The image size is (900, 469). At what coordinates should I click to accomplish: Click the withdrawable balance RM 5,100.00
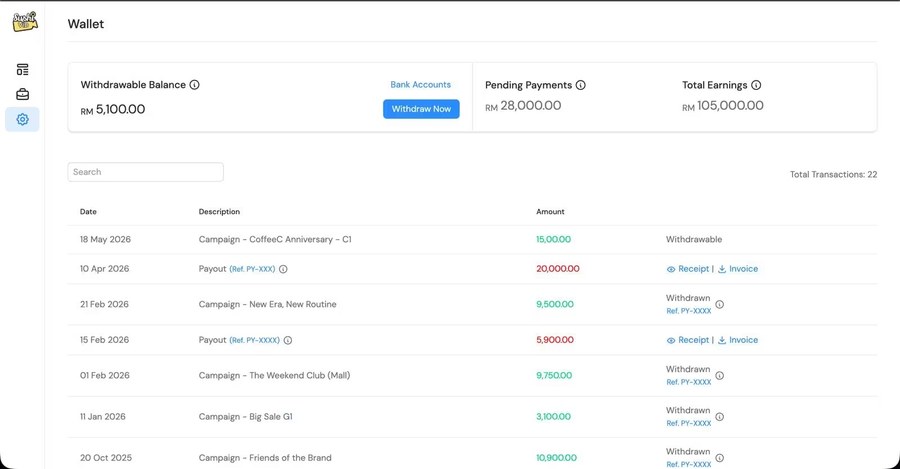112,109
